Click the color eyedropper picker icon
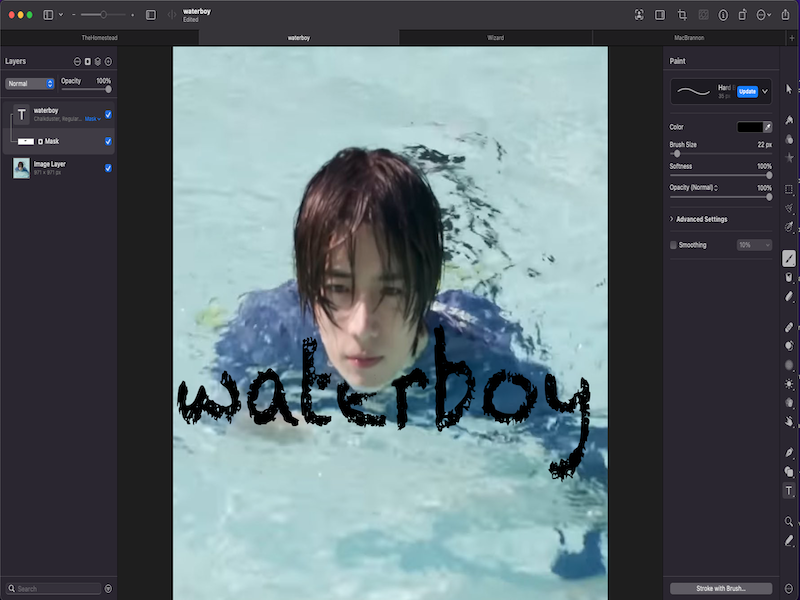The width and height of the screenshot is (800, 600). pos(768,127)
